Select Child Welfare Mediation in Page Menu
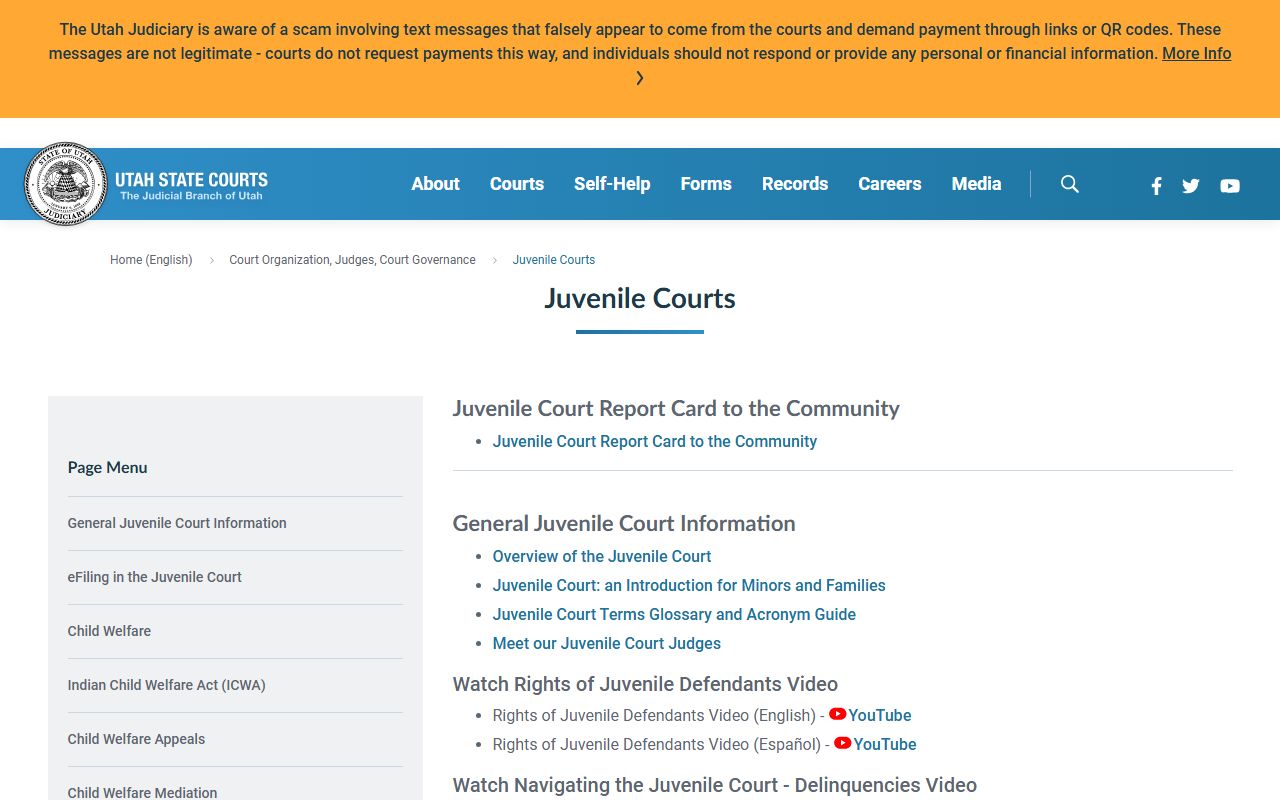 click(x=142, y=792)
